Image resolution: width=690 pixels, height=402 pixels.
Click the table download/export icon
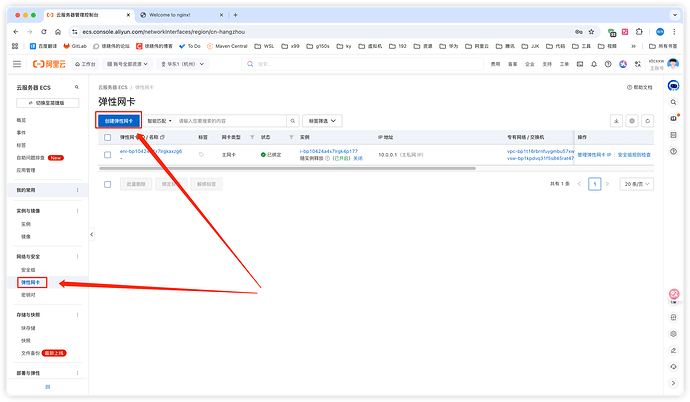pos(616,120)
